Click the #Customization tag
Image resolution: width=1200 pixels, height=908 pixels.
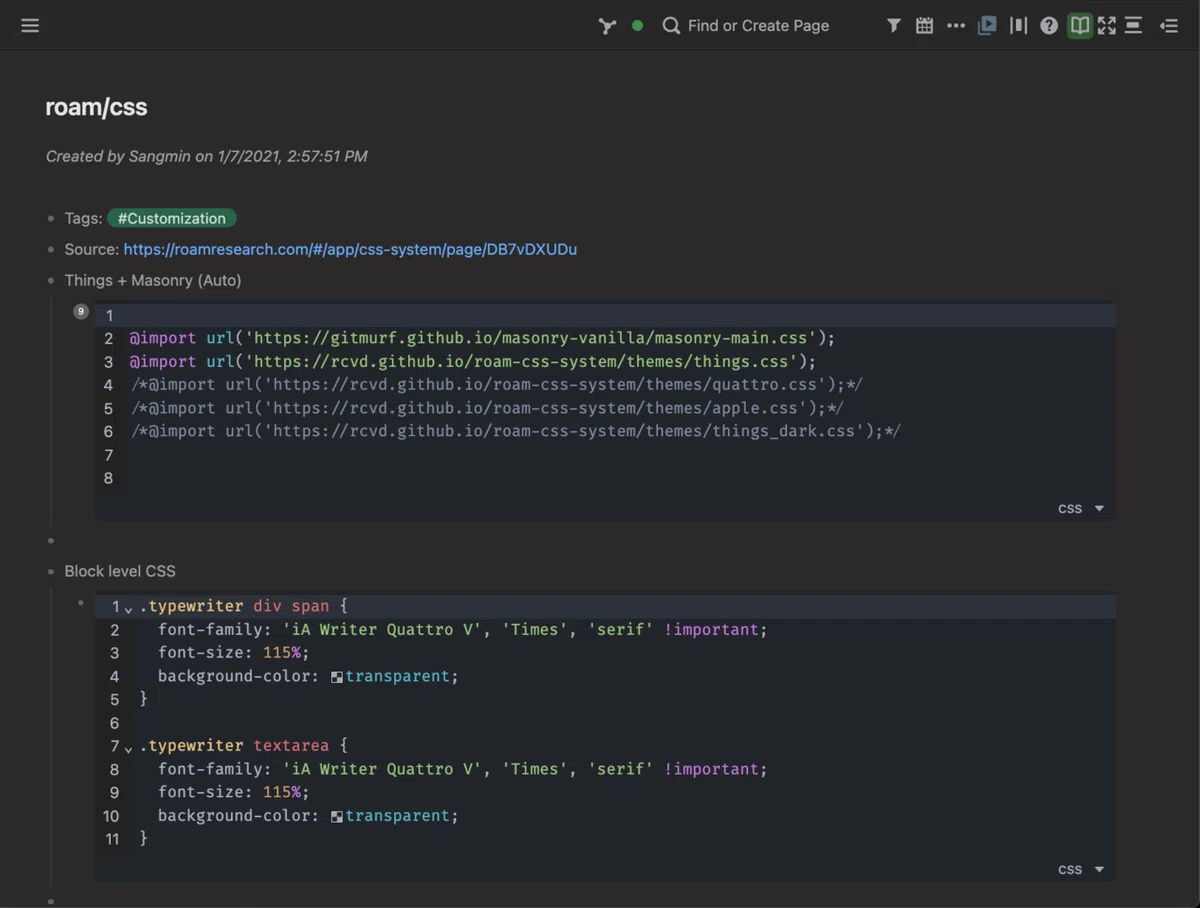pyautogui.click(x=172, y=218)
